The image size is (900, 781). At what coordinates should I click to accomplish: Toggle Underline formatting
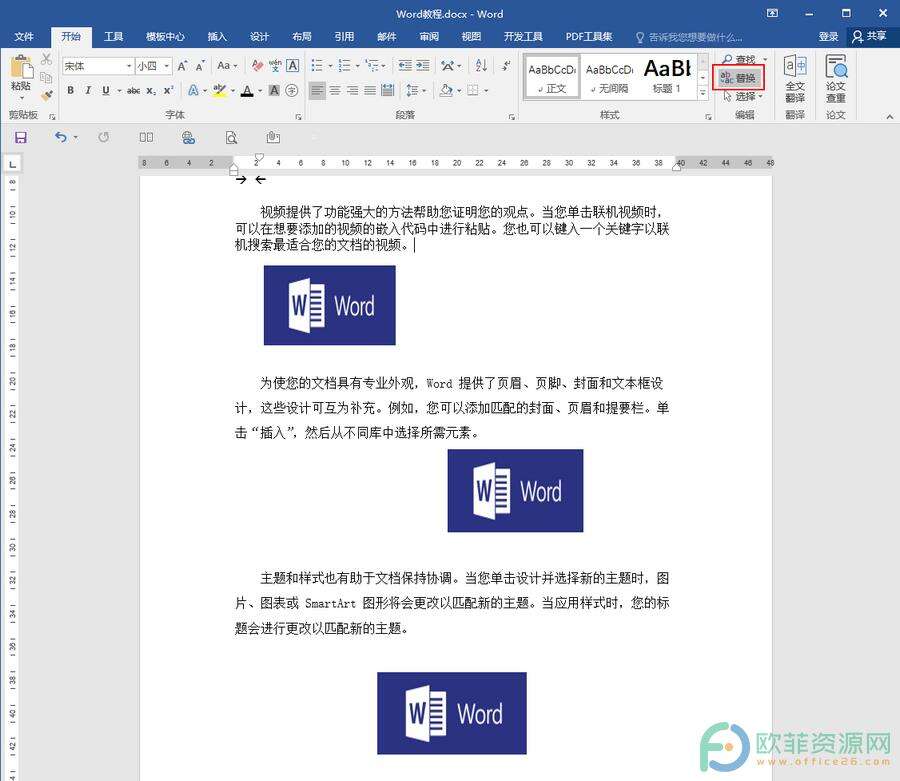click(x=106, y=91)
